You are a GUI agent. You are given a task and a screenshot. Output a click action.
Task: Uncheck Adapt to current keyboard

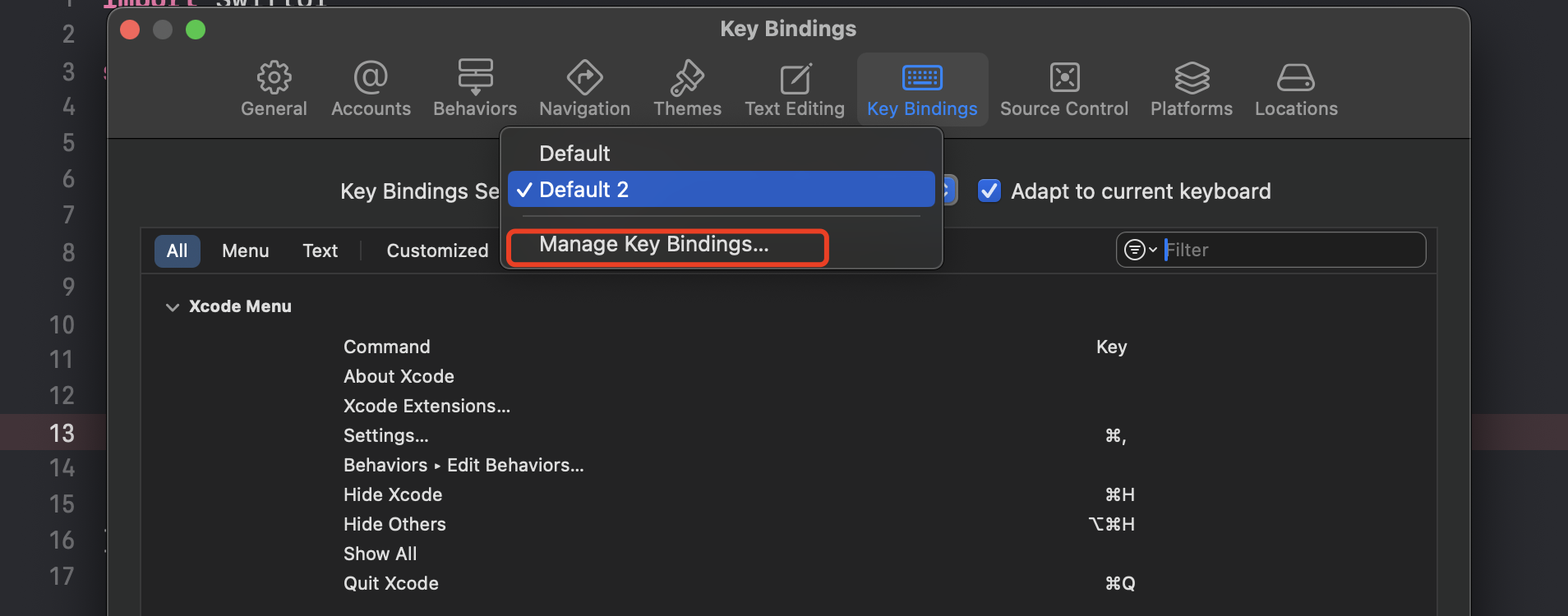989,191
